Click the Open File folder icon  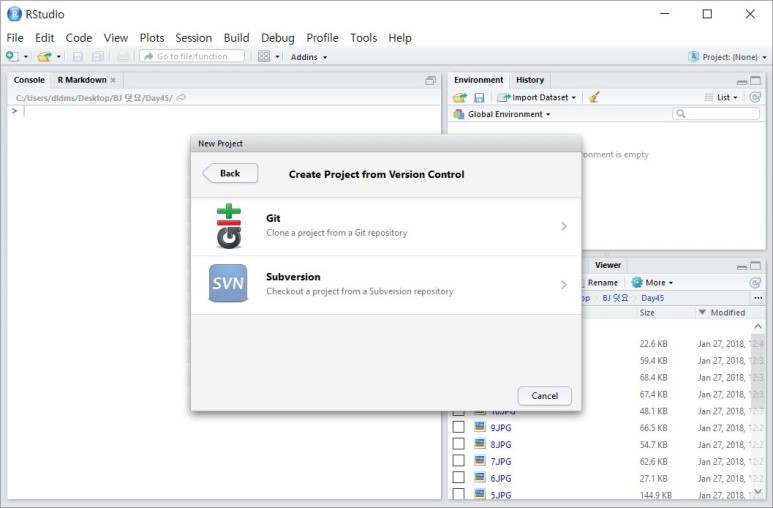44,57
